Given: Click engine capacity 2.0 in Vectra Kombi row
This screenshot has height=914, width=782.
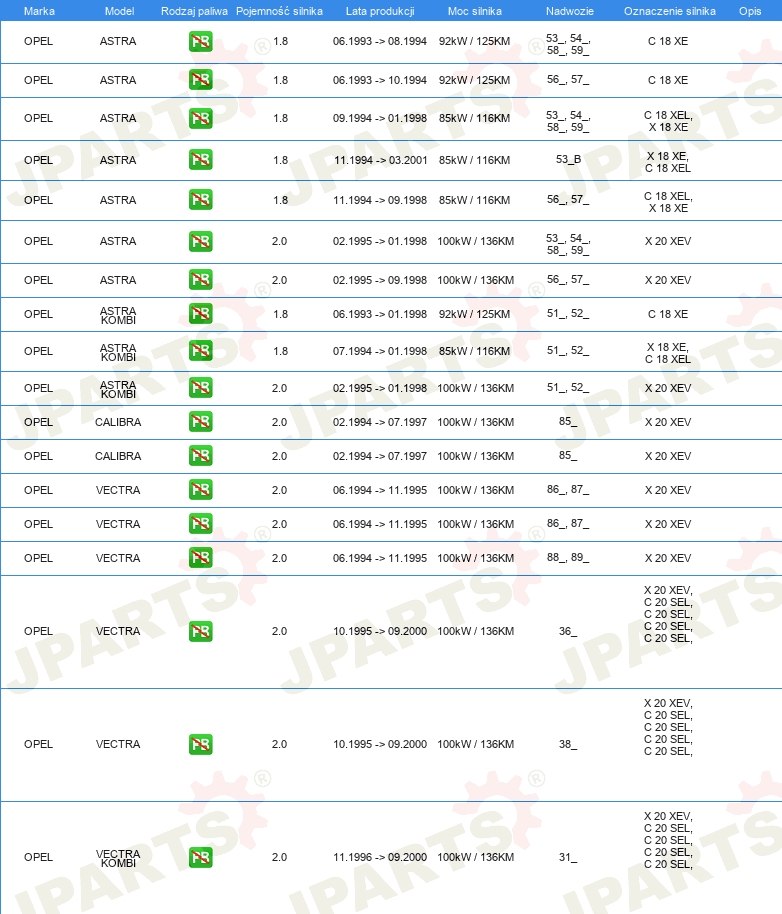Looking at the screenshot, I should pos(280,857).
